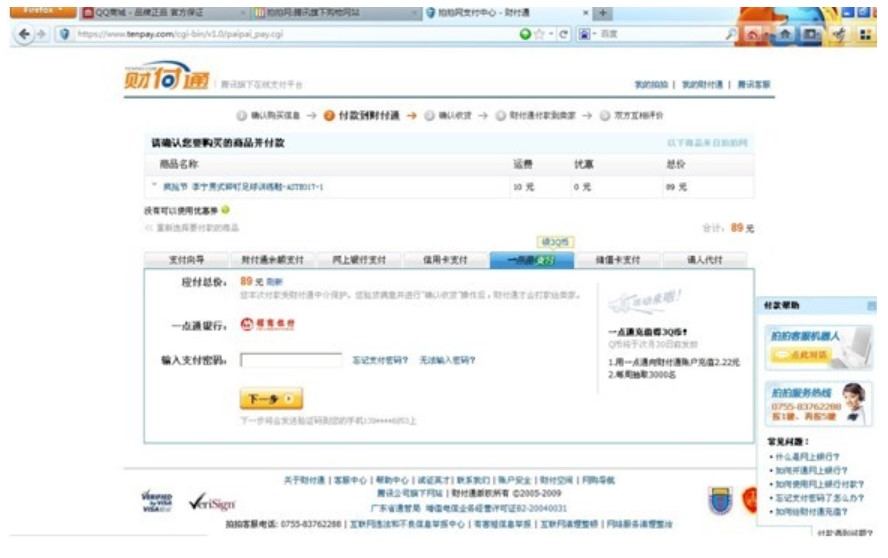Select the 网上银行支付 tab
Screen dimensions: 888x558
[359, 259]
